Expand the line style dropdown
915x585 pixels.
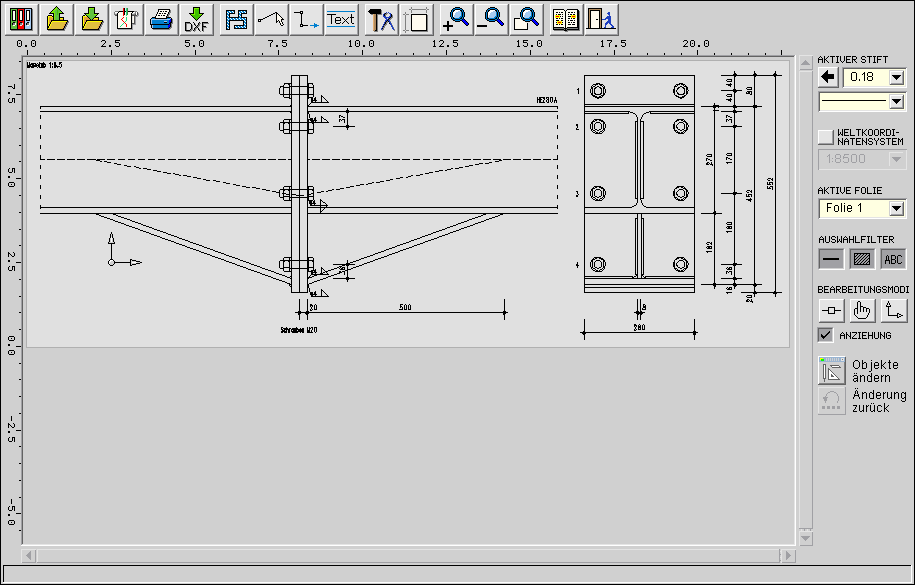[896, 101]
